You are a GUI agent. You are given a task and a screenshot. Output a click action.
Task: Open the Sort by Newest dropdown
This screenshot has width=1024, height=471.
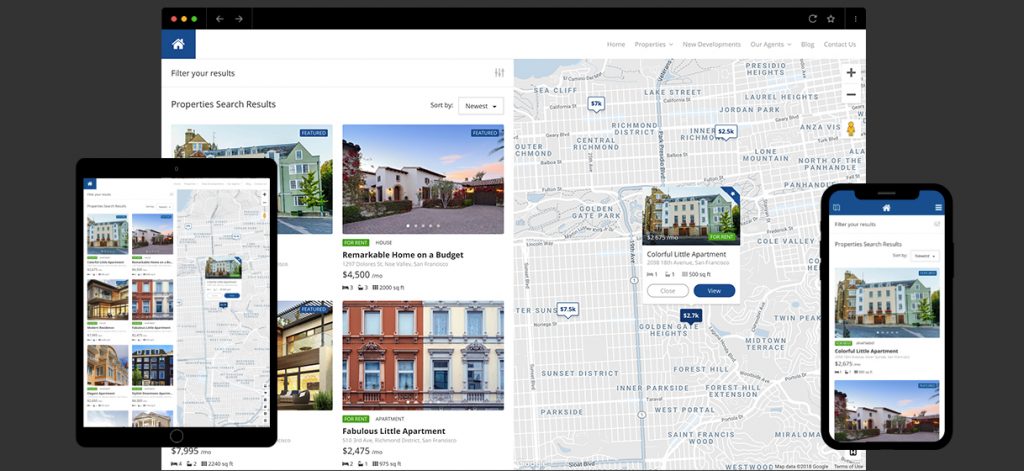coord(481,106)
